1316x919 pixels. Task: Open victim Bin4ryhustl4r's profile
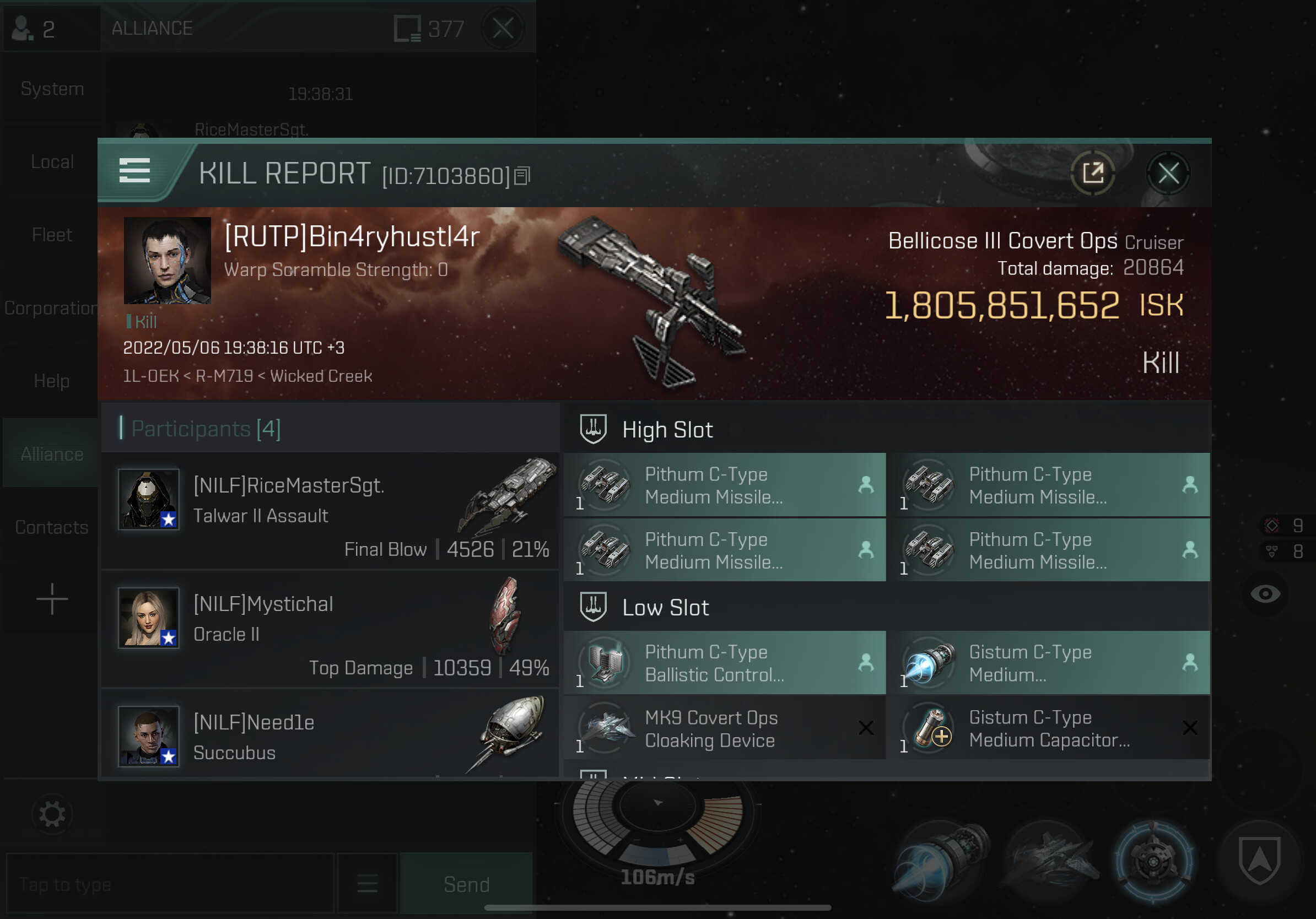tap(168, 261)
